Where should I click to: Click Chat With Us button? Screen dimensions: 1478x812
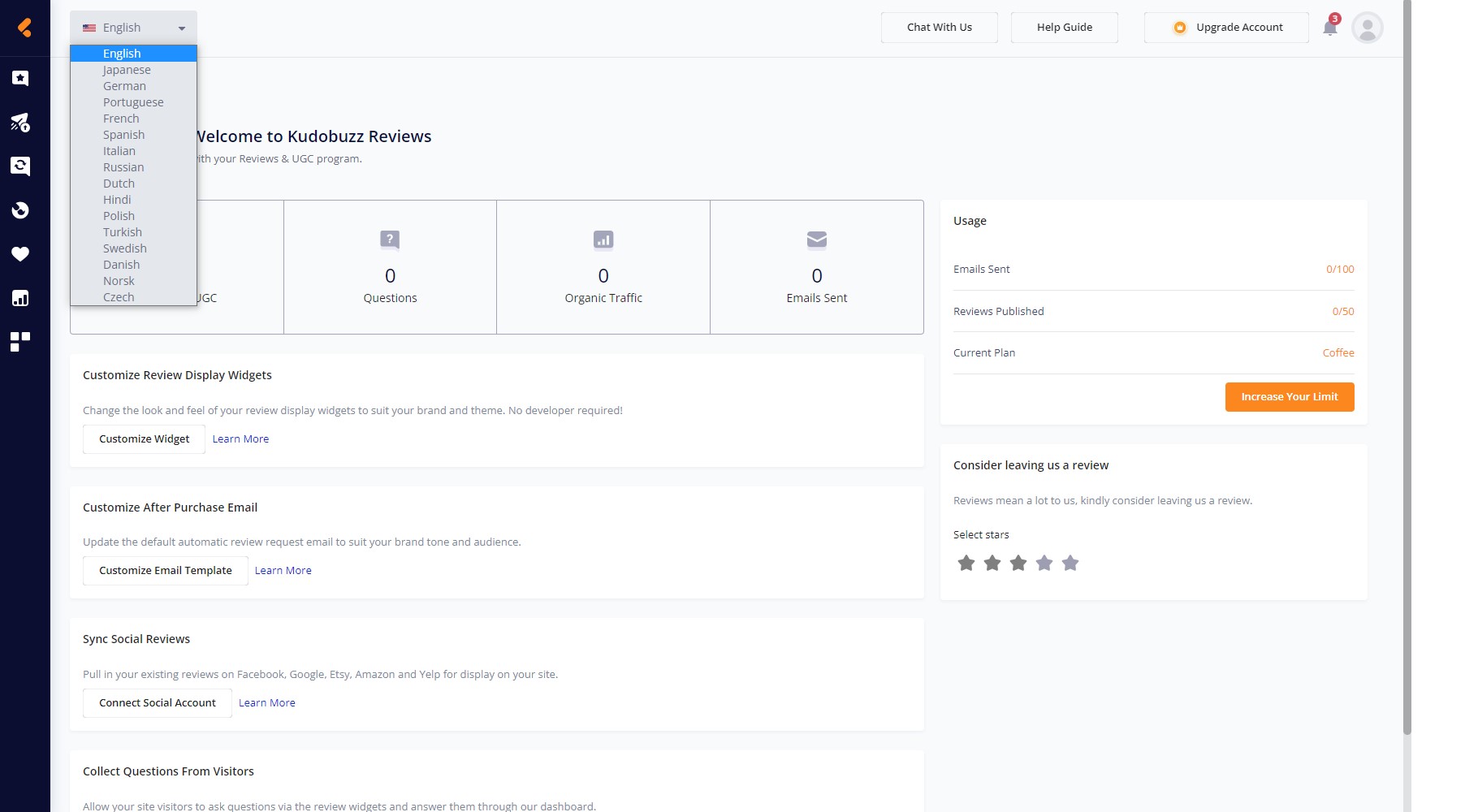click(x=940, y=28)
